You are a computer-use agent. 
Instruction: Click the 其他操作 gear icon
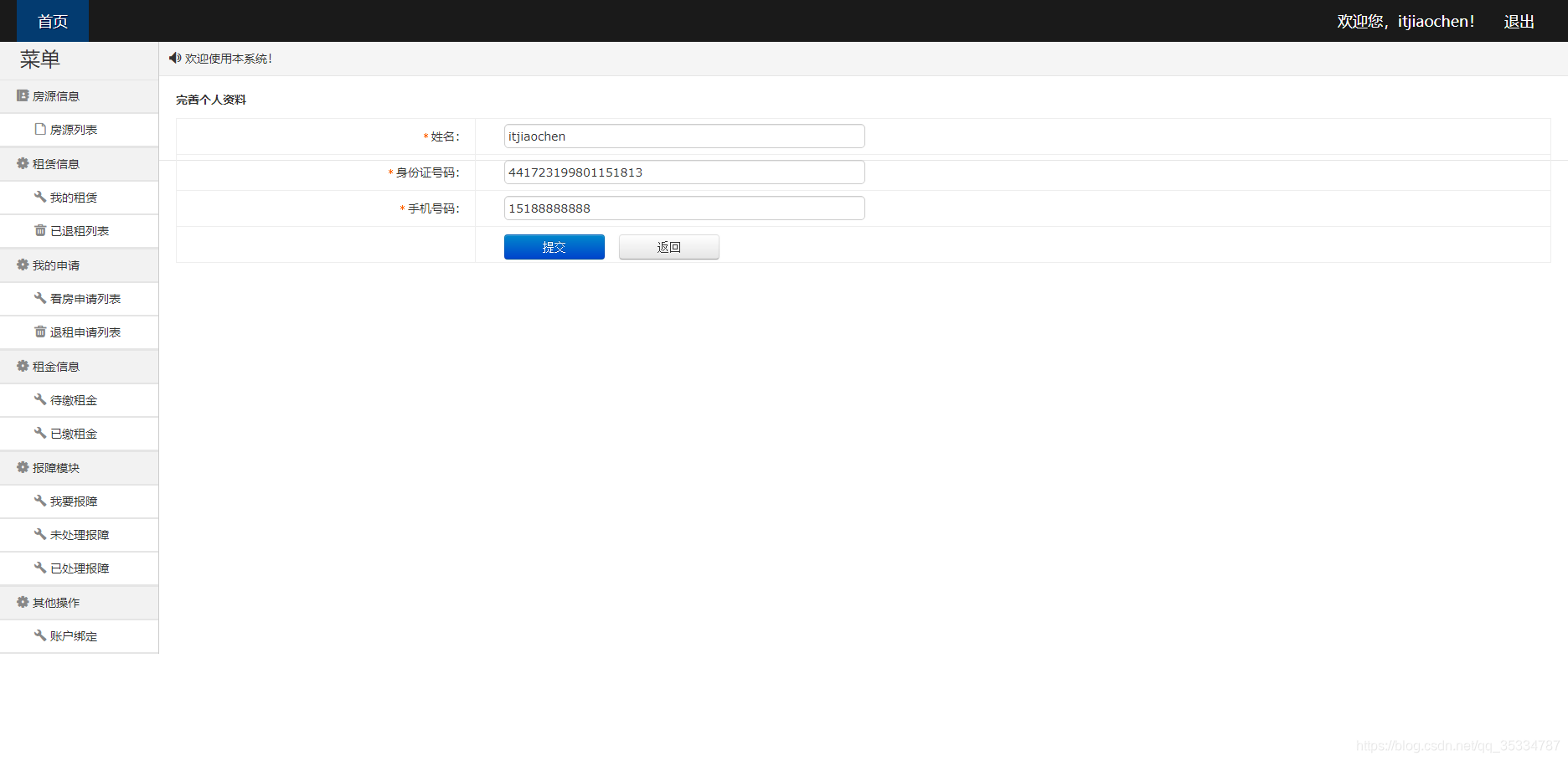click(x=23, y=602)
